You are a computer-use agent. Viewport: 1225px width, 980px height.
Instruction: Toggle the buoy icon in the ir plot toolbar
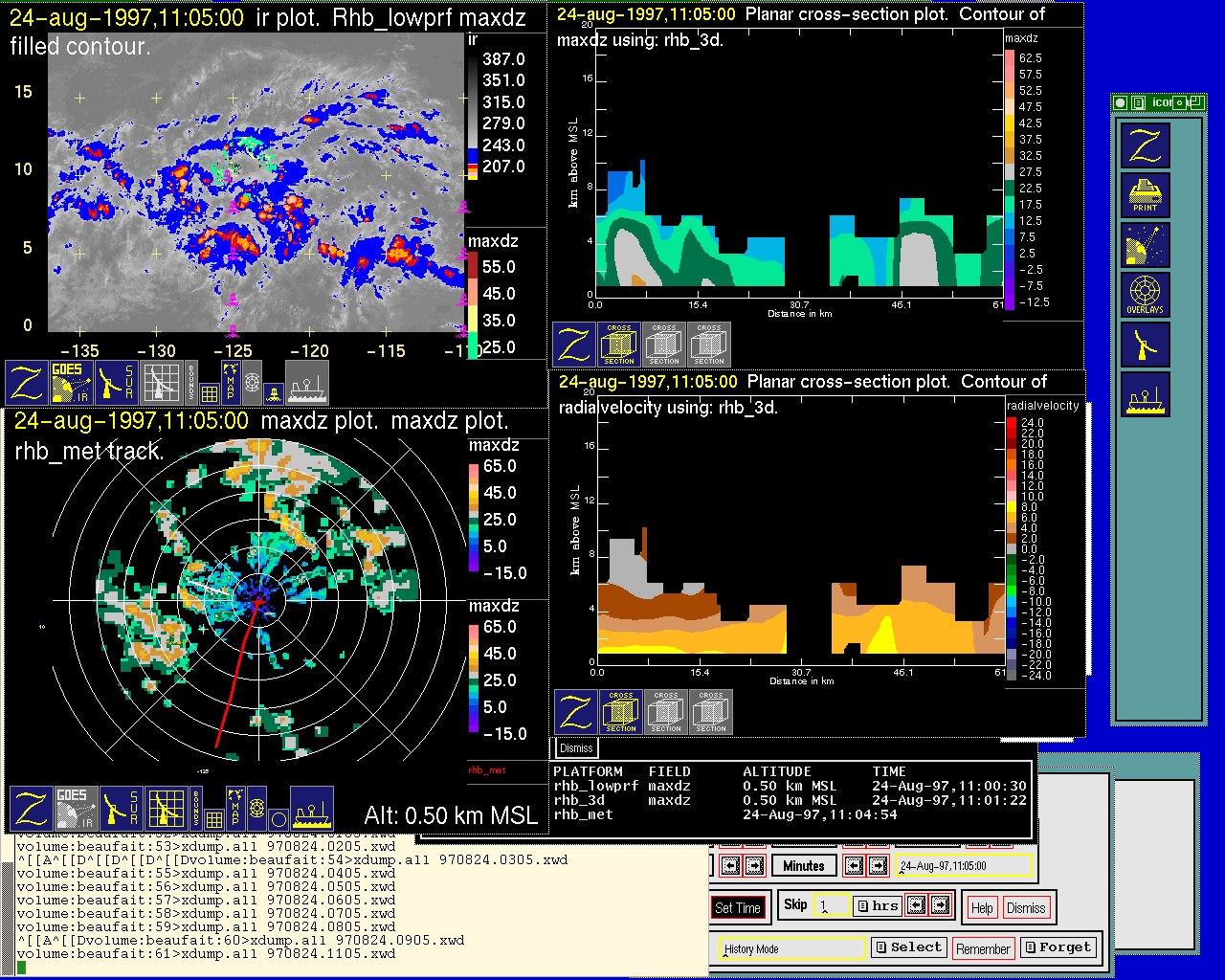point(273,391)
